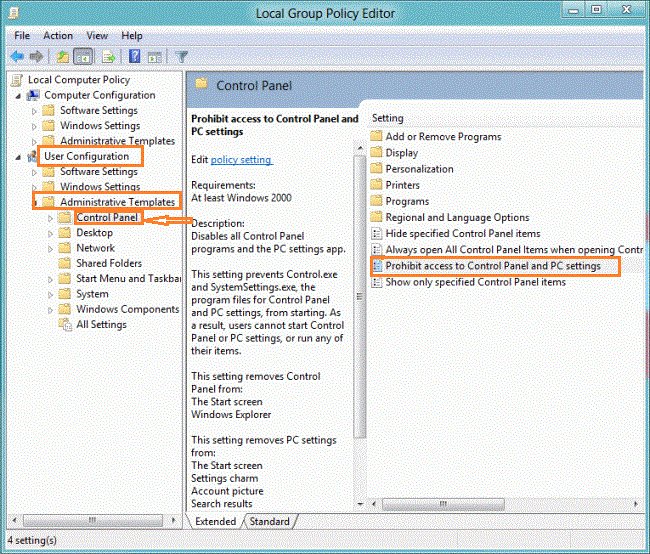
Task: Click the Forward arrow toolbar icon
Action: tap(36, 56)
